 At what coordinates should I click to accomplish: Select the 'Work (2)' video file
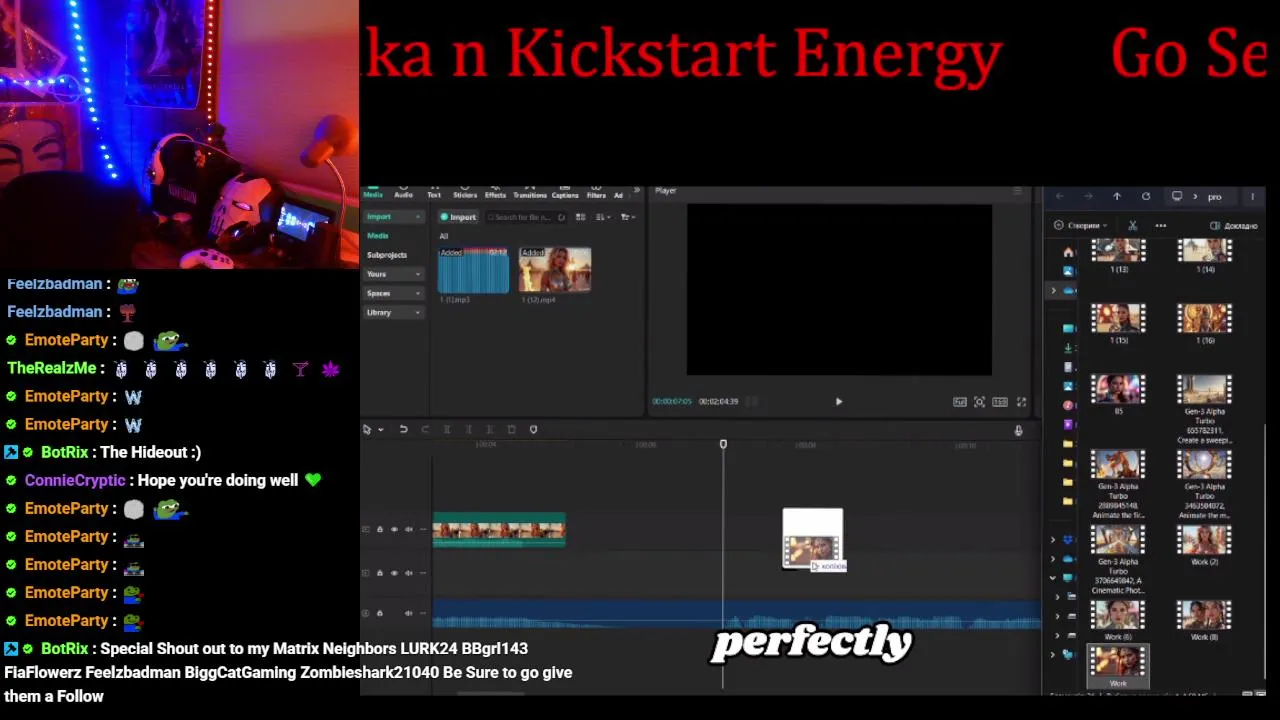[1205, 546]
